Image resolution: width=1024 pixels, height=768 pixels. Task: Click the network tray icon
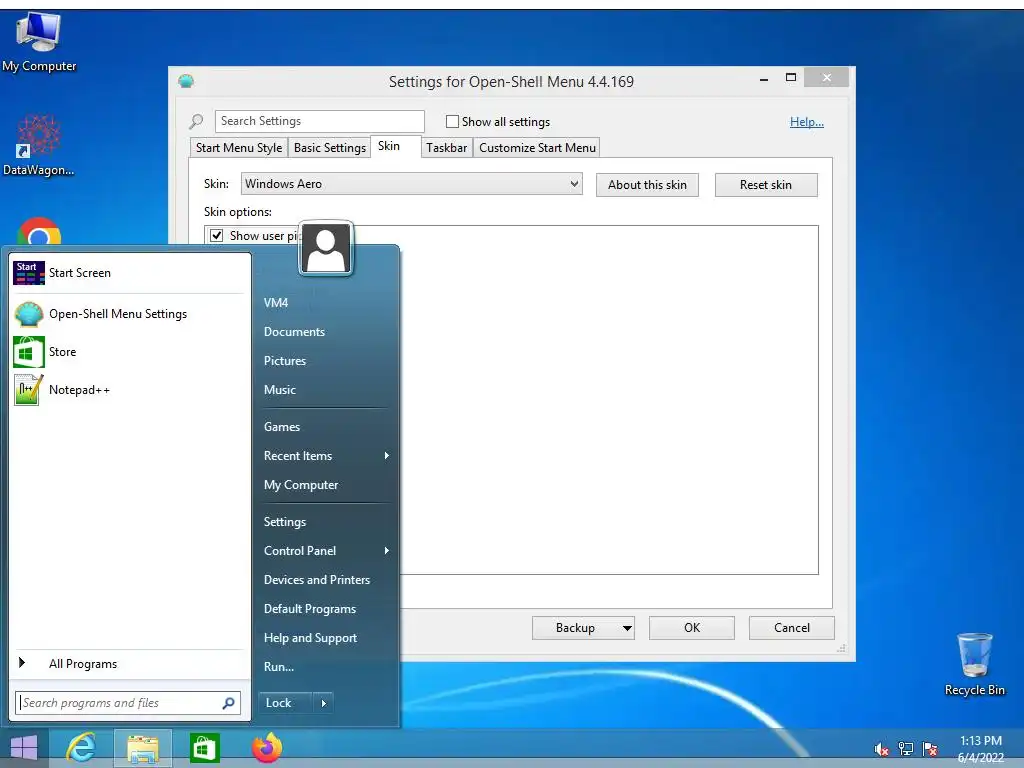coord(906,749)
